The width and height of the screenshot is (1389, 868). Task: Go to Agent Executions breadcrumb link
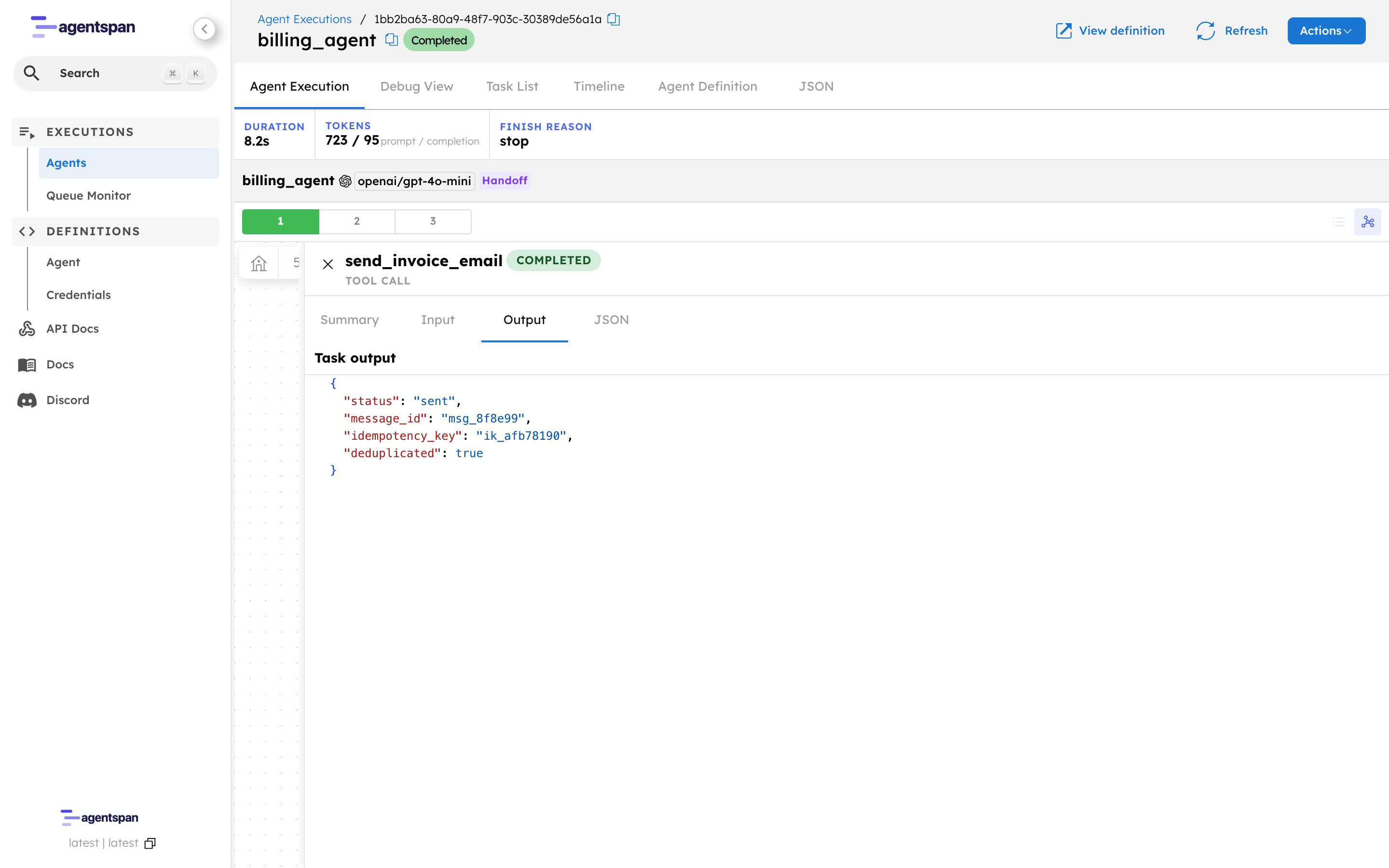[x=304, y=19]
